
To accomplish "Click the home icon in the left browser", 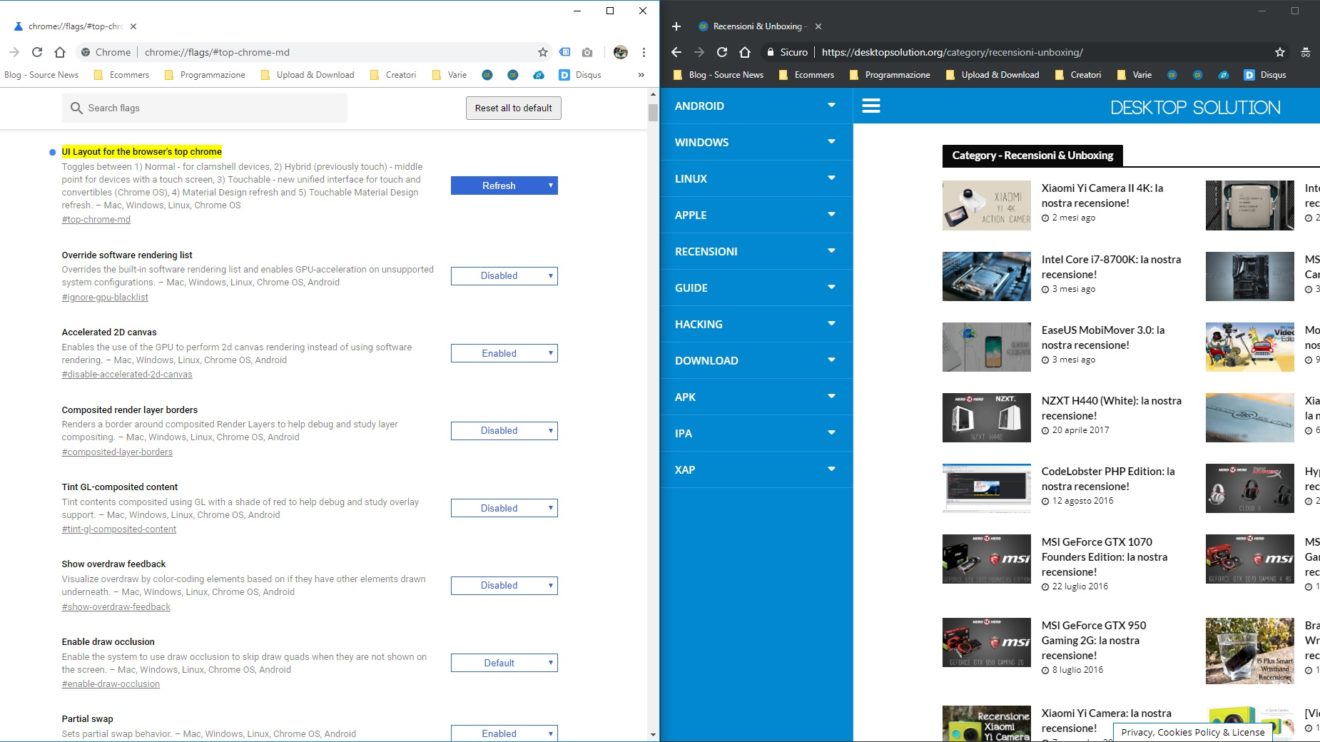I will [x=60, y=52].
